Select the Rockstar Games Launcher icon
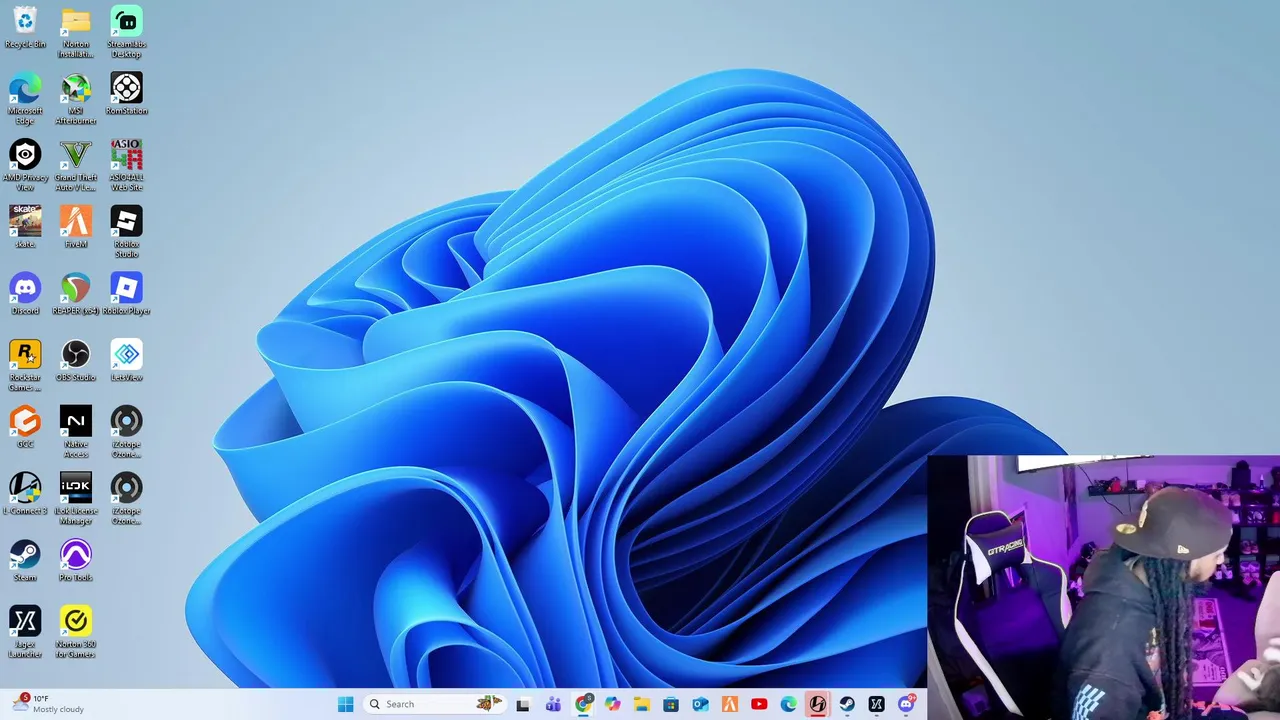 (25, 366)
